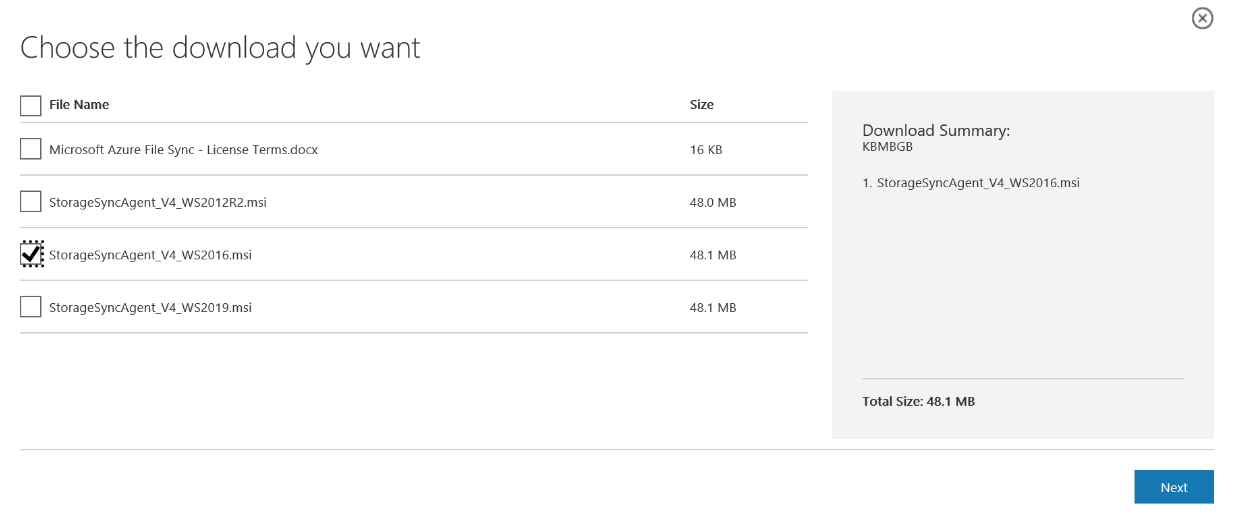The width and height of the screenshot is (1237, 515).
Task: Click the Size column header
Action: click(x=702, y=105)
